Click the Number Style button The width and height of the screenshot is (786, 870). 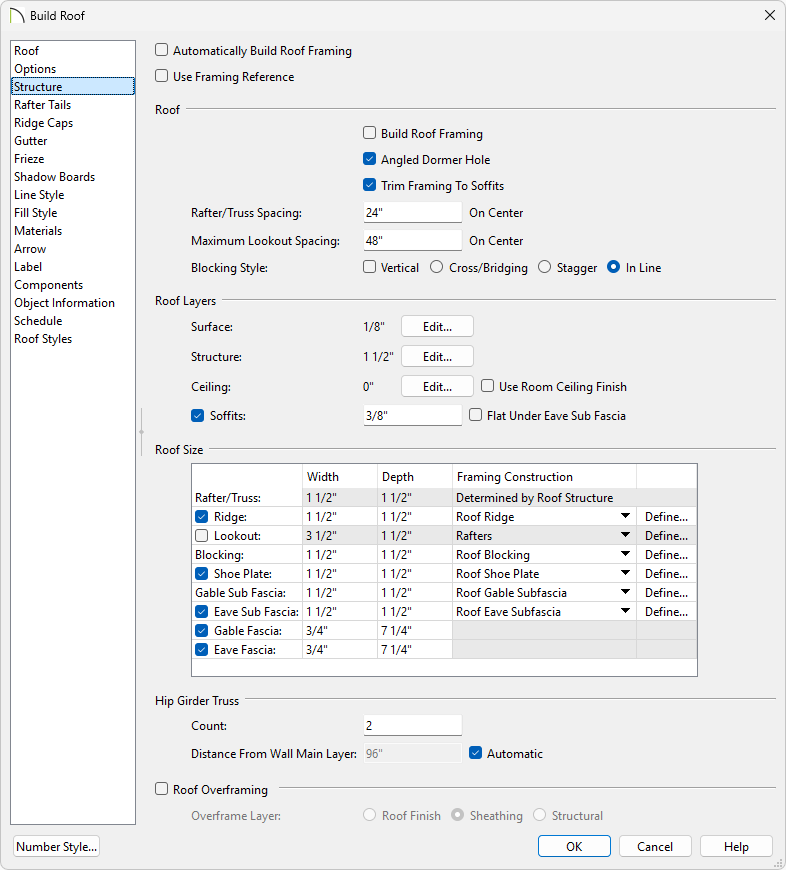57,847
